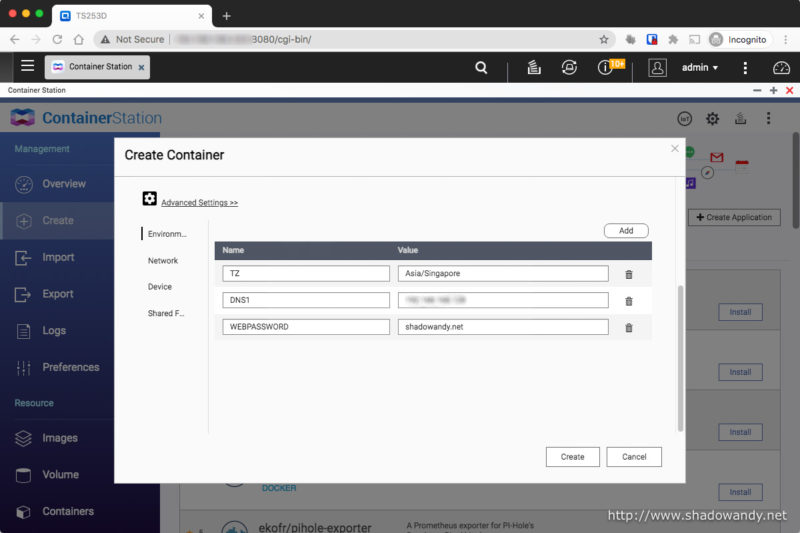Viewport: 800px width, 533px height.
Task: Delete the TZ environment variable row
Action: (628, 274)
